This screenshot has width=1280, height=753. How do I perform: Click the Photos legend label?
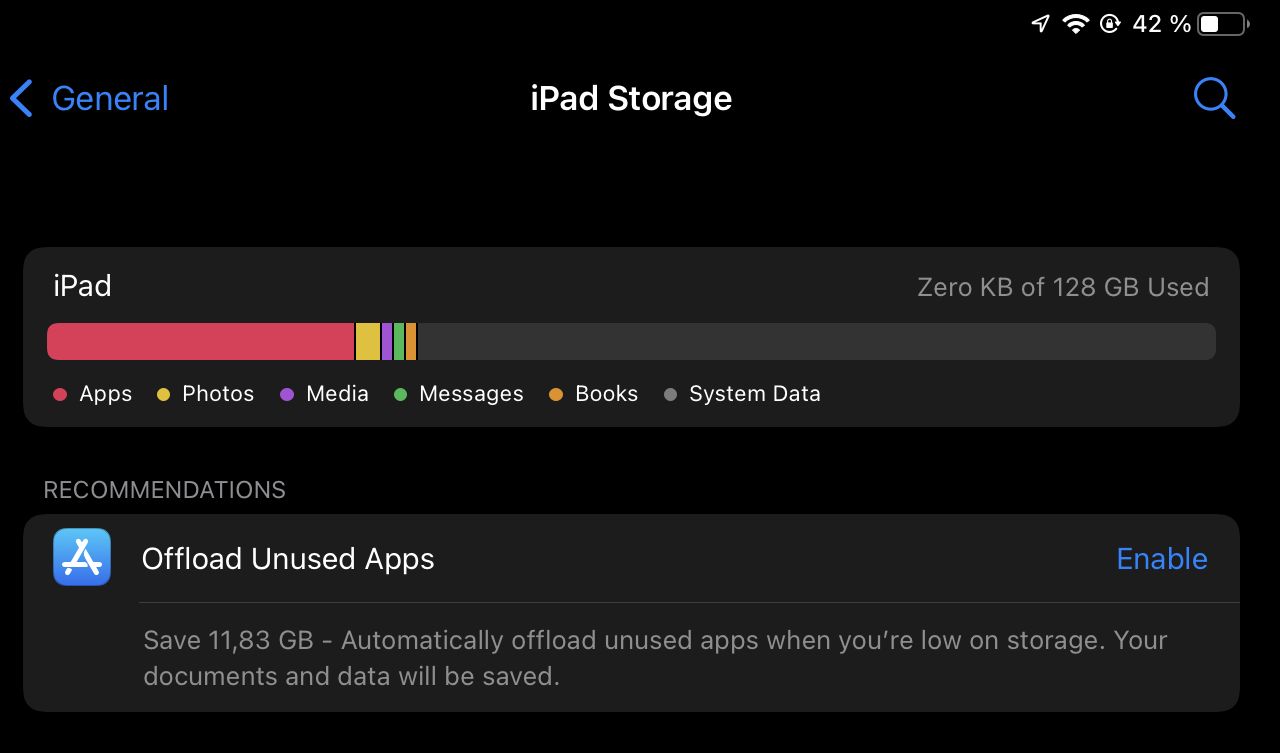(218, 394)
